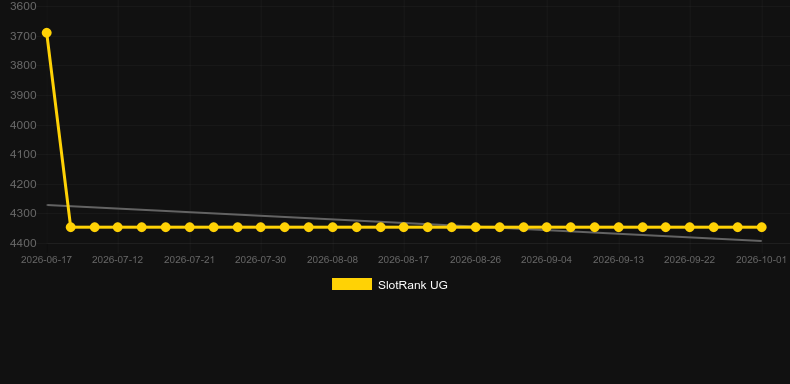Viewport: 790px width, 384px height.
Task: Select the data point above 2026-07-21
Action: coord(189,227)
